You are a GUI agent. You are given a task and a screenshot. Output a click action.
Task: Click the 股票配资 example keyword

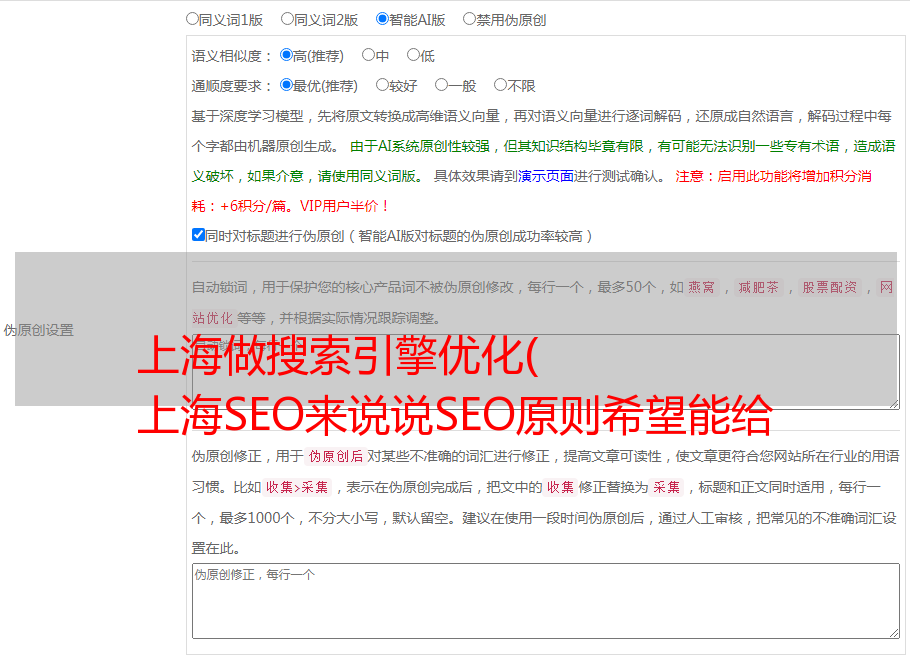click(x=830, y=287)
